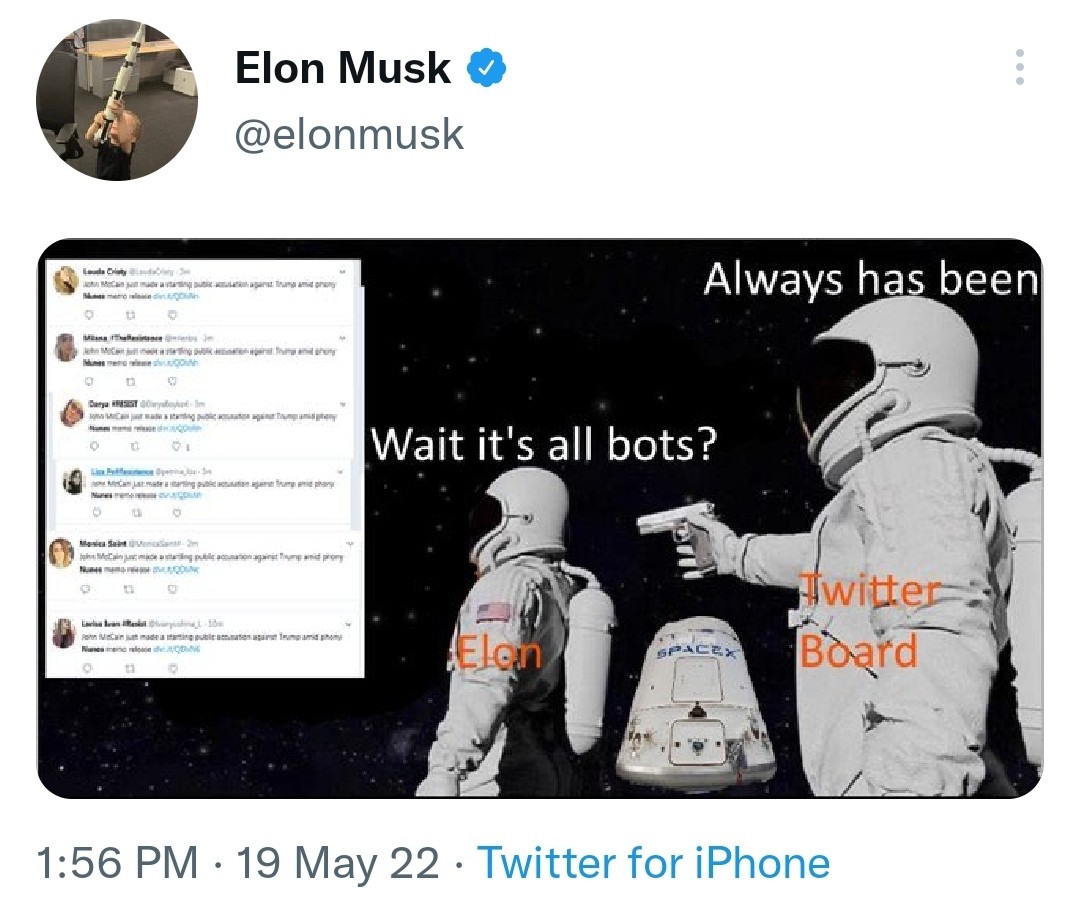
Task: Click retweet icon on Milana's tweet
Action: pos(133,380)
